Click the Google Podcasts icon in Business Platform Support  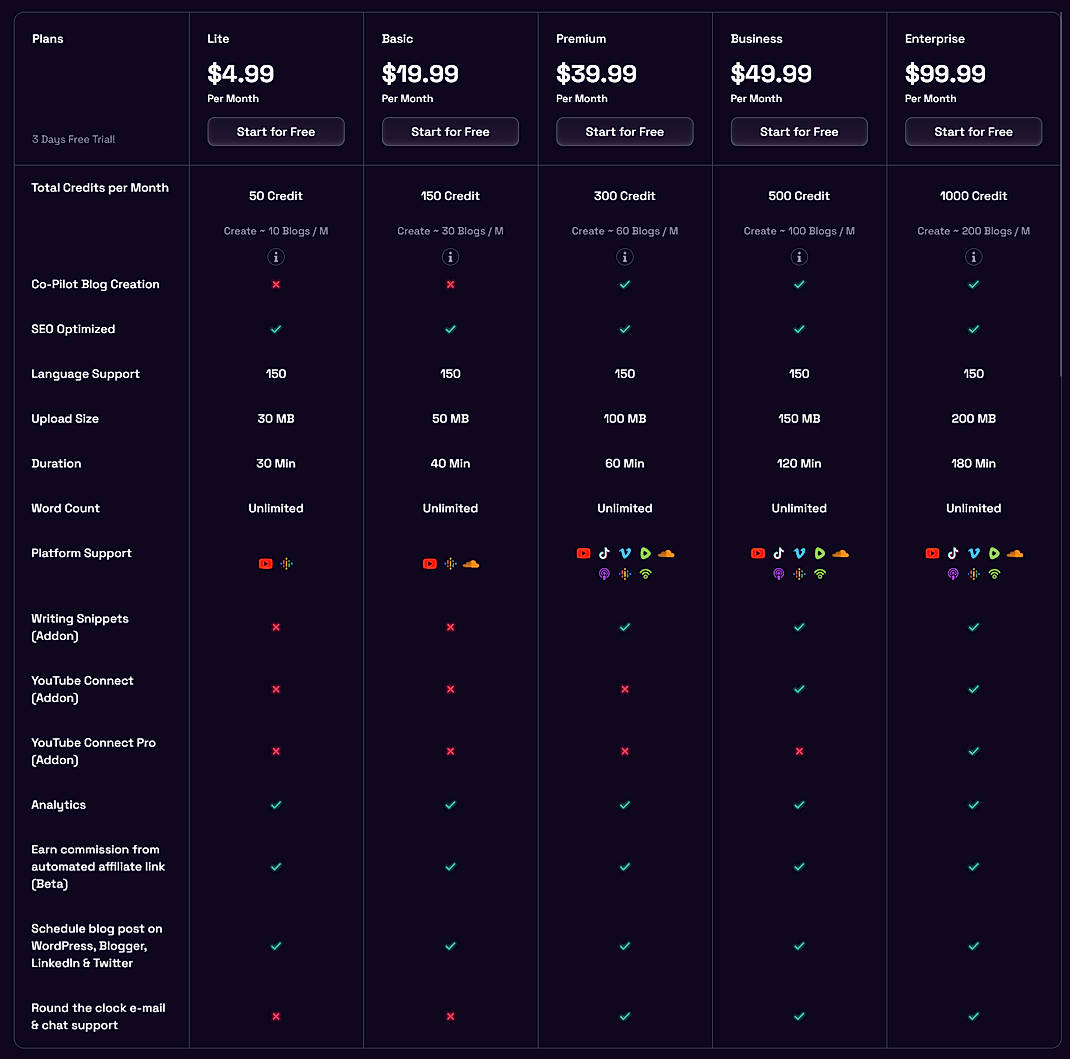click(799, 574)
